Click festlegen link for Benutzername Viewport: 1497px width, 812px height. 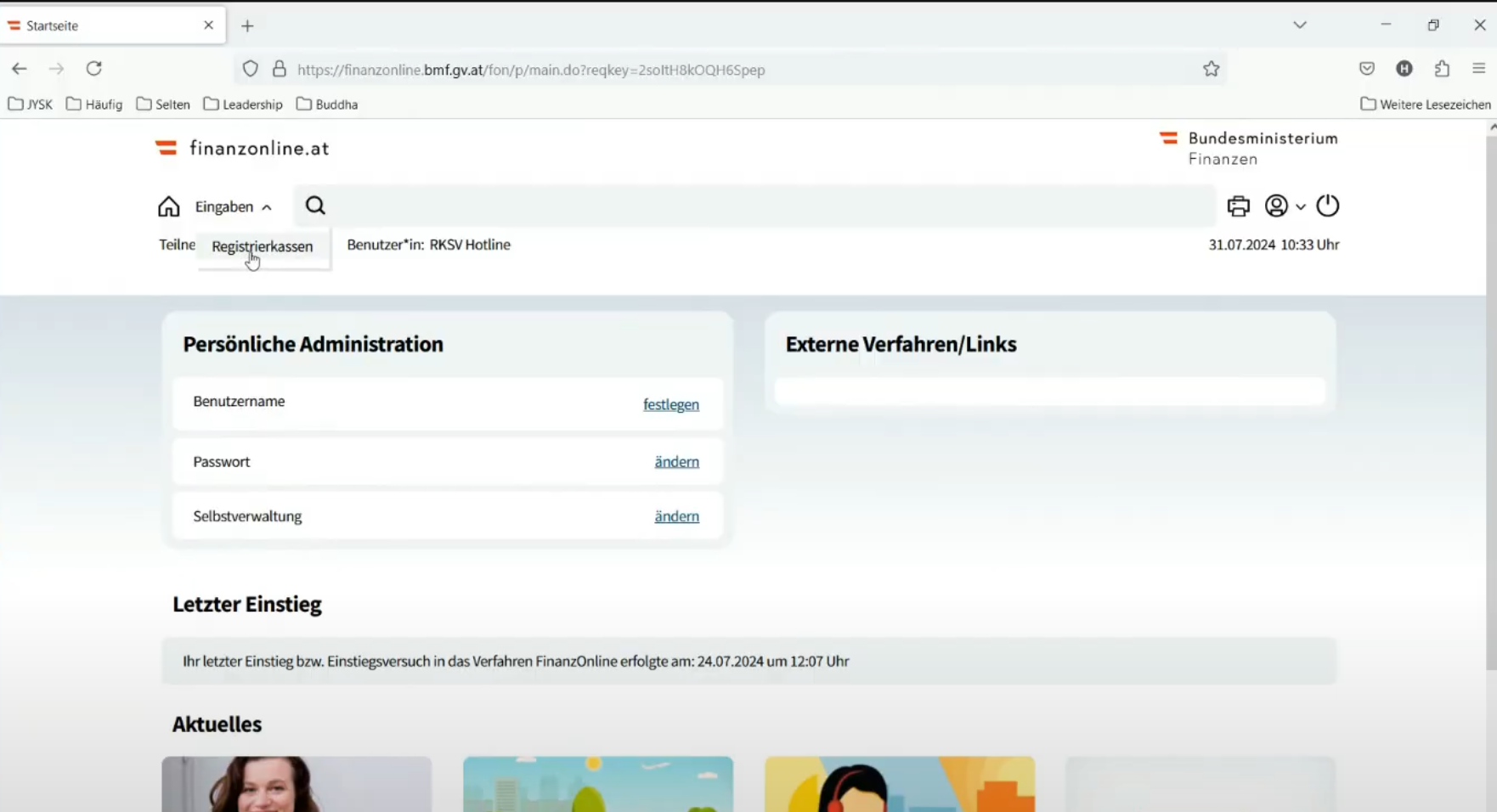point(670,404)
